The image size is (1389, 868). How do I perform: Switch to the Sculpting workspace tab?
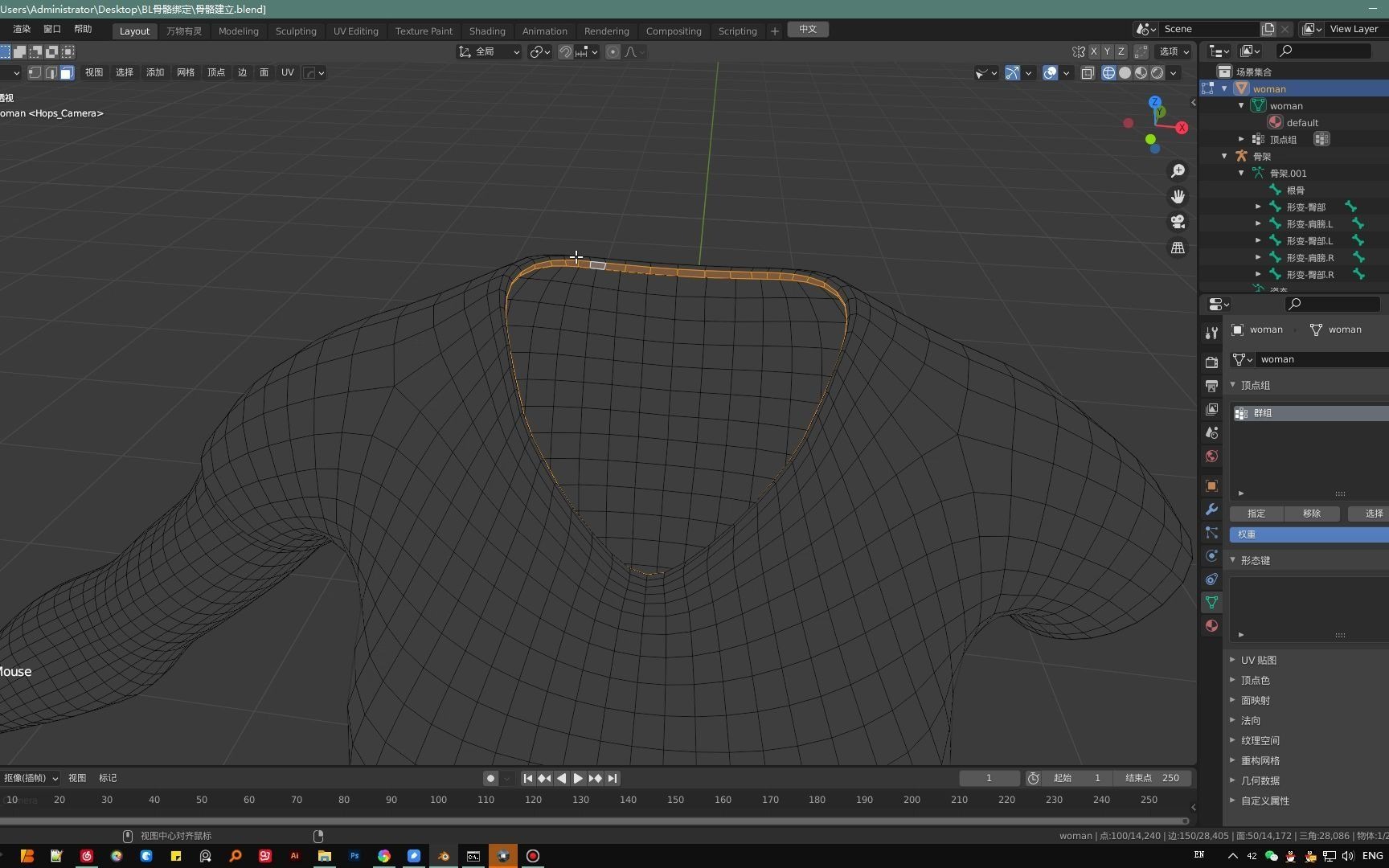click(x=296, y=31)
